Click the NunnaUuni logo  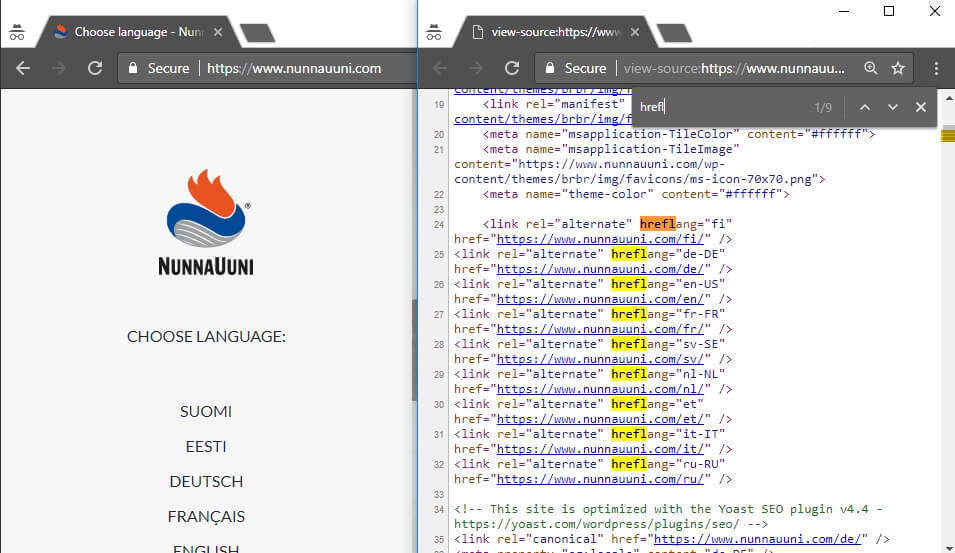pos(206,222)
